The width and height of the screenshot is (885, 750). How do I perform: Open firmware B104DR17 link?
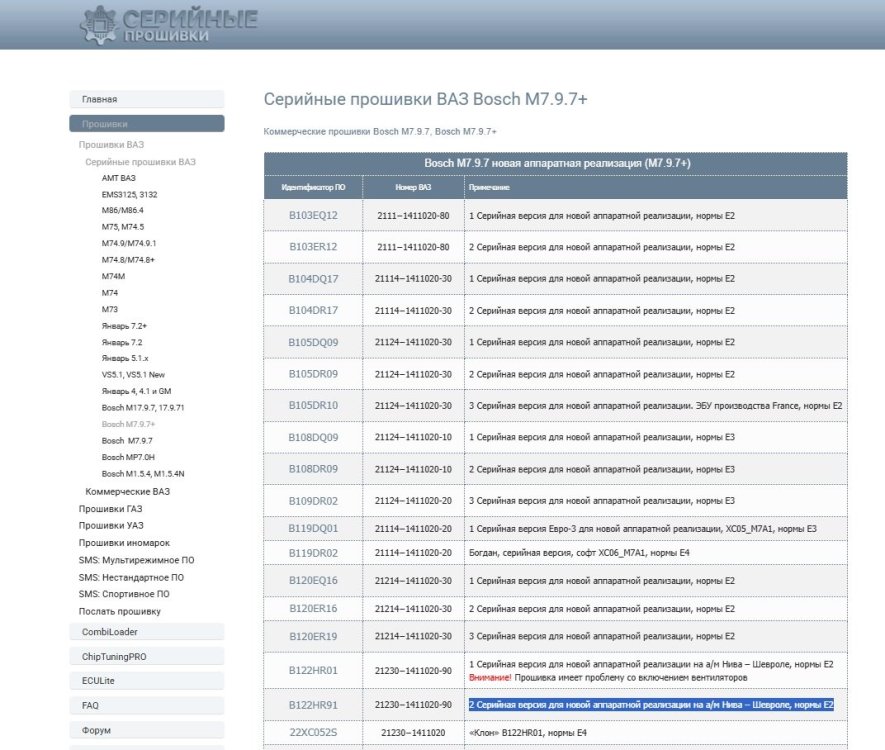tap(313, 311)
